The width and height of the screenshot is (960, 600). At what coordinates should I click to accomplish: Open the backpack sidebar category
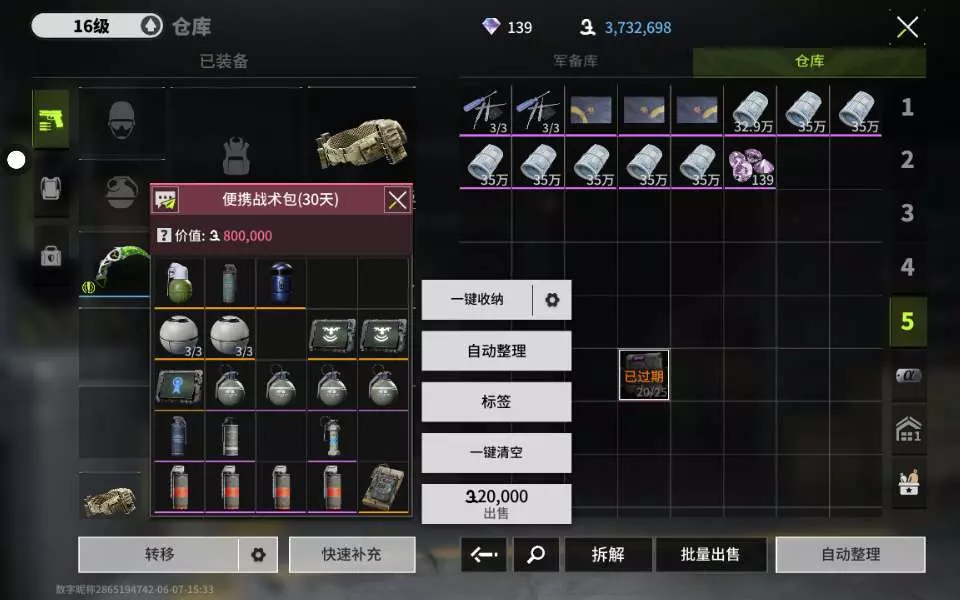[x=51, y=187]
